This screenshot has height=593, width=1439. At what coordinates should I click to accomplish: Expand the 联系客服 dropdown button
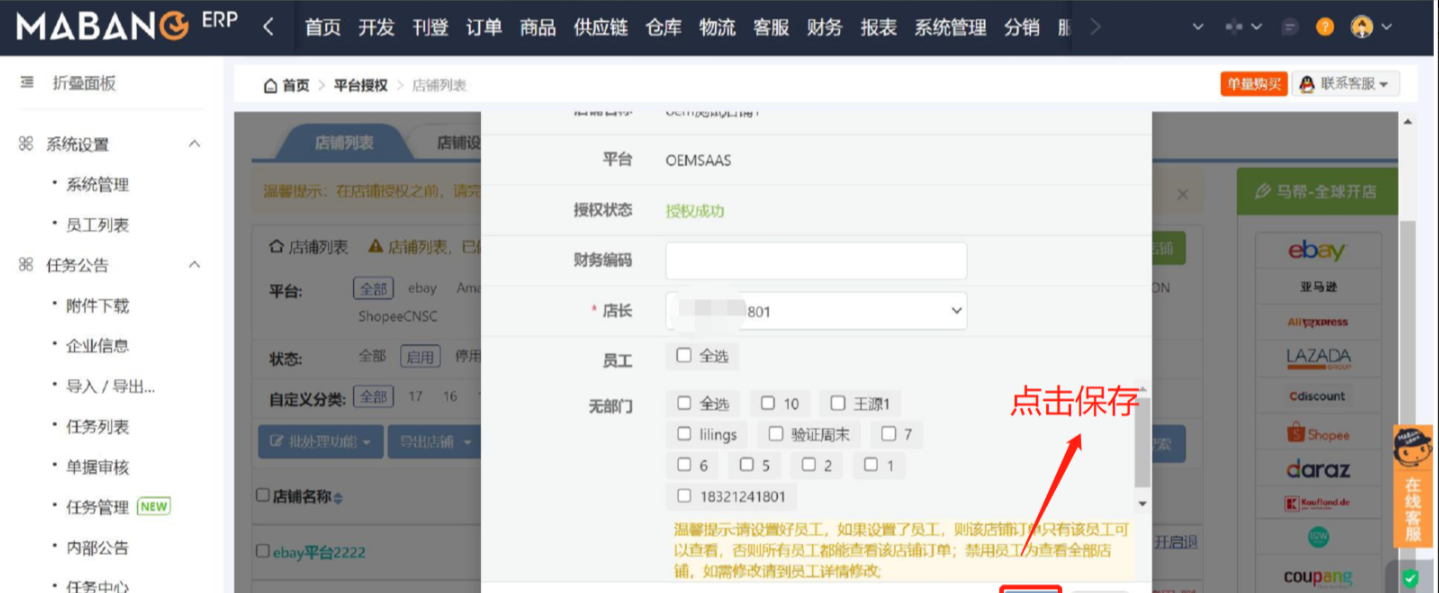coord(1346,84)
